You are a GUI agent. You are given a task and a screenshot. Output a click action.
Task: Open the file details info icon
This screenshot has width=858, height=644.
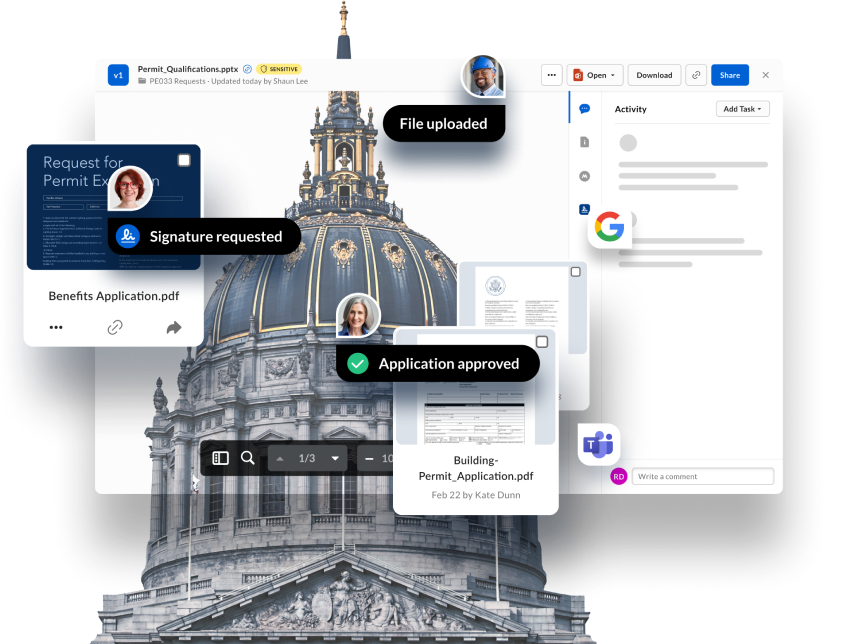[584, 142]
